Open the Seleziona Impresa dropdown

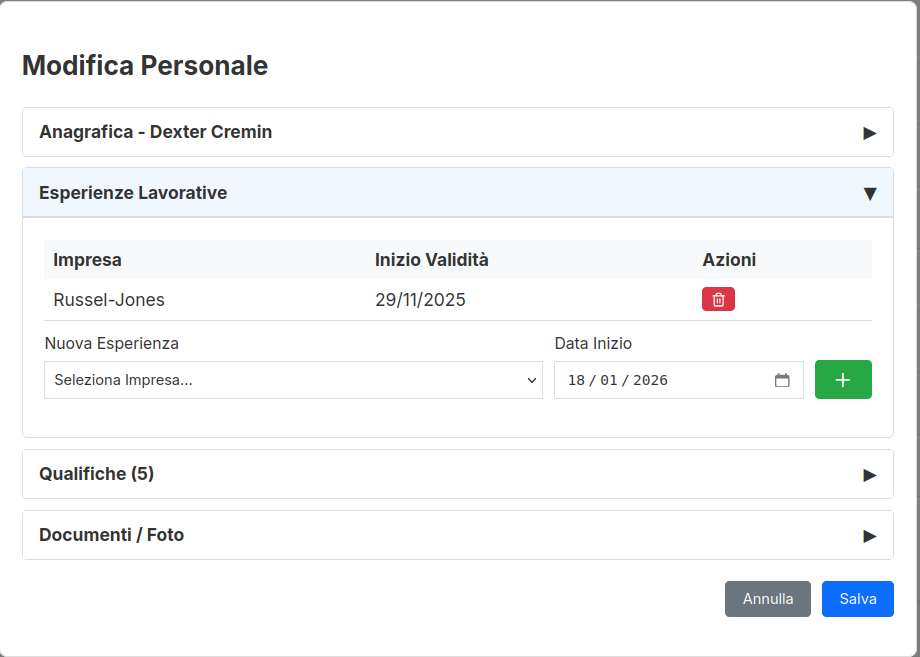click(x=293, y=380)
